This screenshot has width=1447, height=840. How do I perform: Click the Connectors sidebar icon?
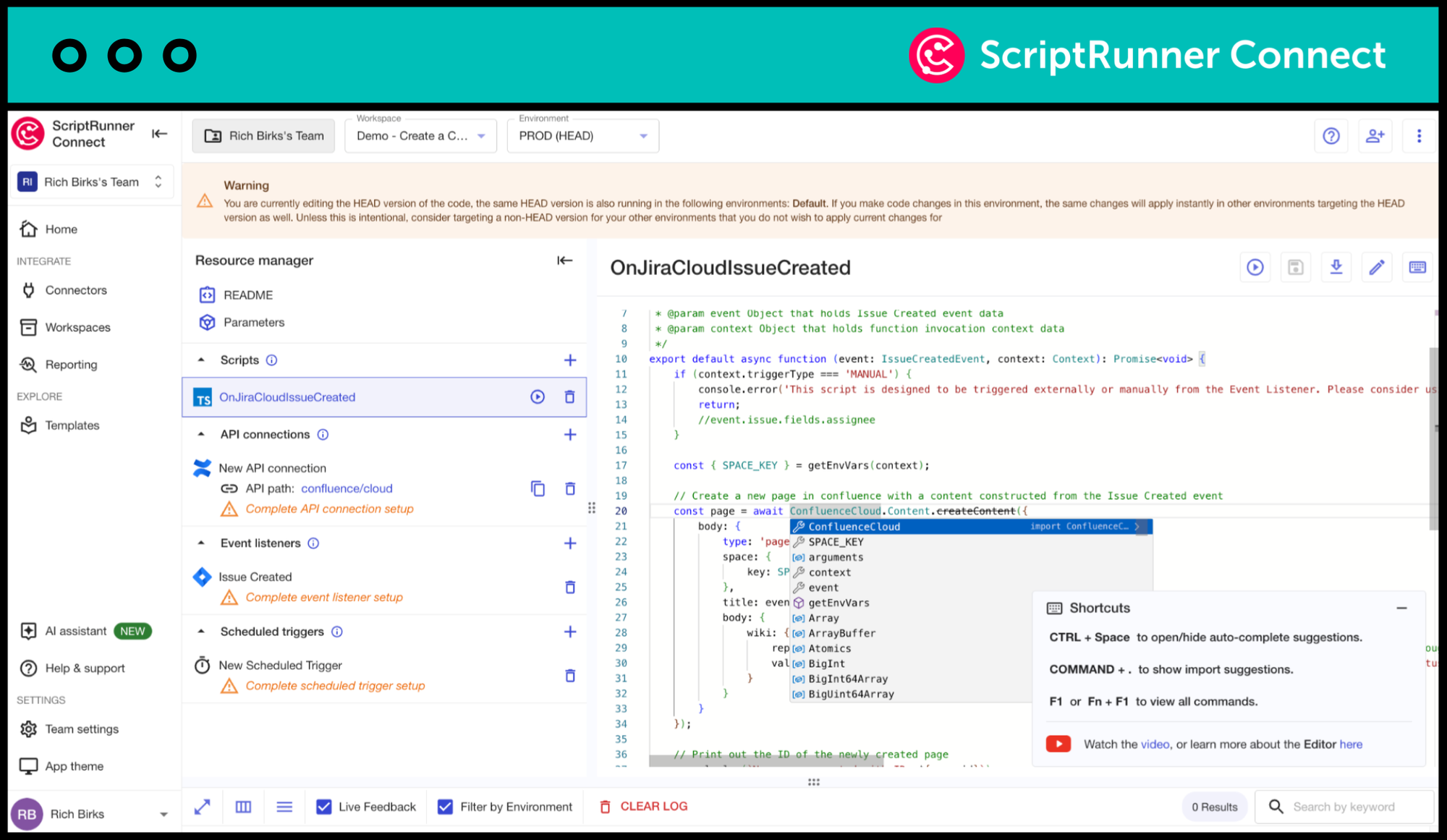coord(28,289)
